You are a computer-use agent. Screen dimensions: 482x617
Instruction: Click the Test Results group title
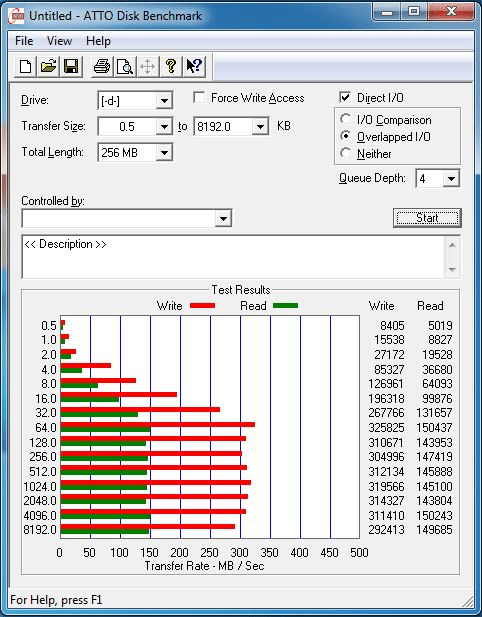(x=241, y=290)
